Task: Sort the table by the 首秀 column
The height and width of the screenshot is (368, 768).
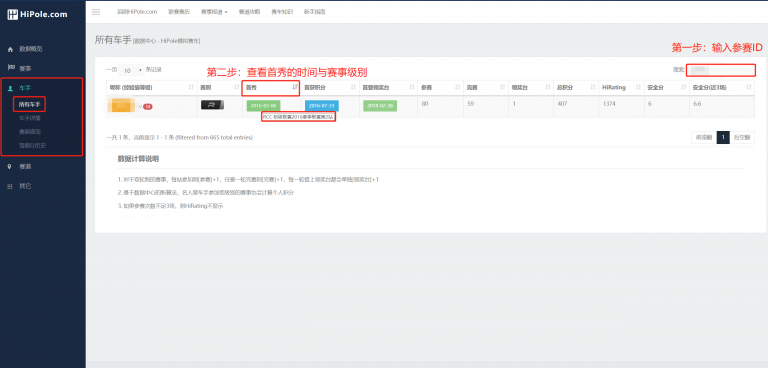Action: pyautogui.click(x=271, y=87)
